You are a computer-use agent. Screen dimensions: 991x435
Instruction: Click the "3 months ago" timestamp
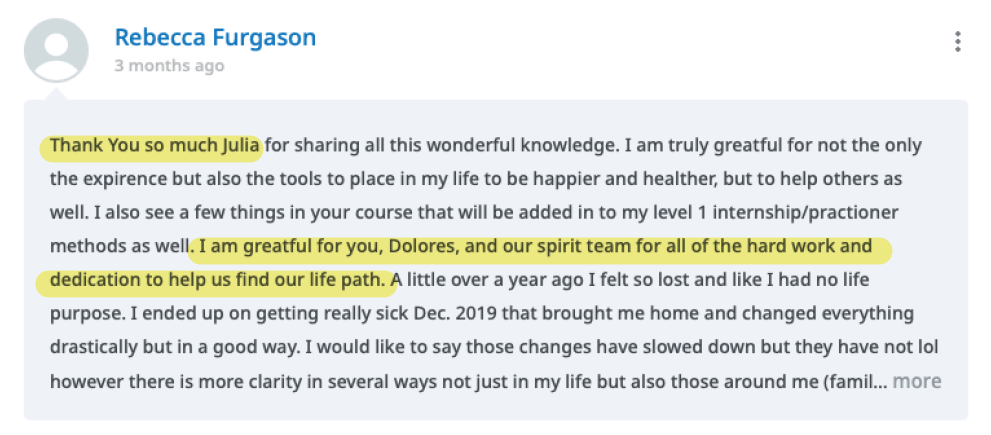[x=169, y=66]
